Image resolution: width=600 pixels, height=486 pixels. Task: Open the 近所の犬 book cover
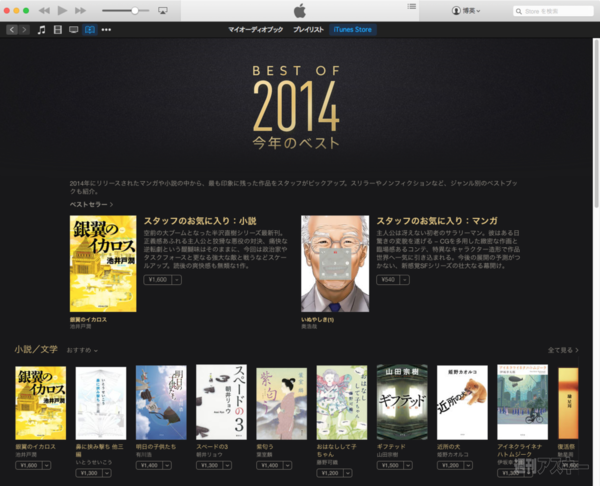(x=462, y=402)
